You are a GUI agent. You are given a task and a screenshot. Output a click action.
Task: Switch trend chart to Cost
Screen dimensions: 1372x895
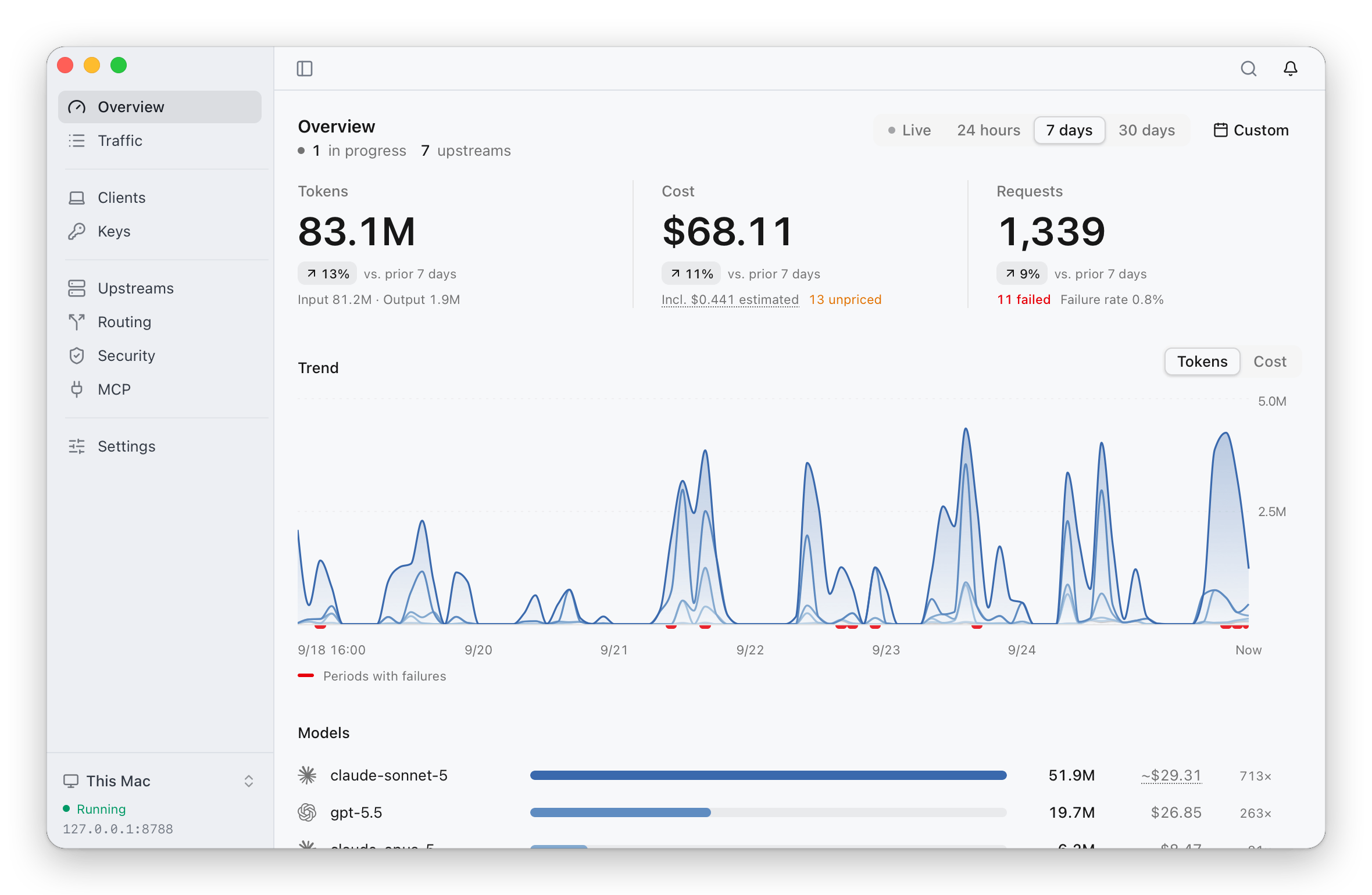click(1270, 361)
